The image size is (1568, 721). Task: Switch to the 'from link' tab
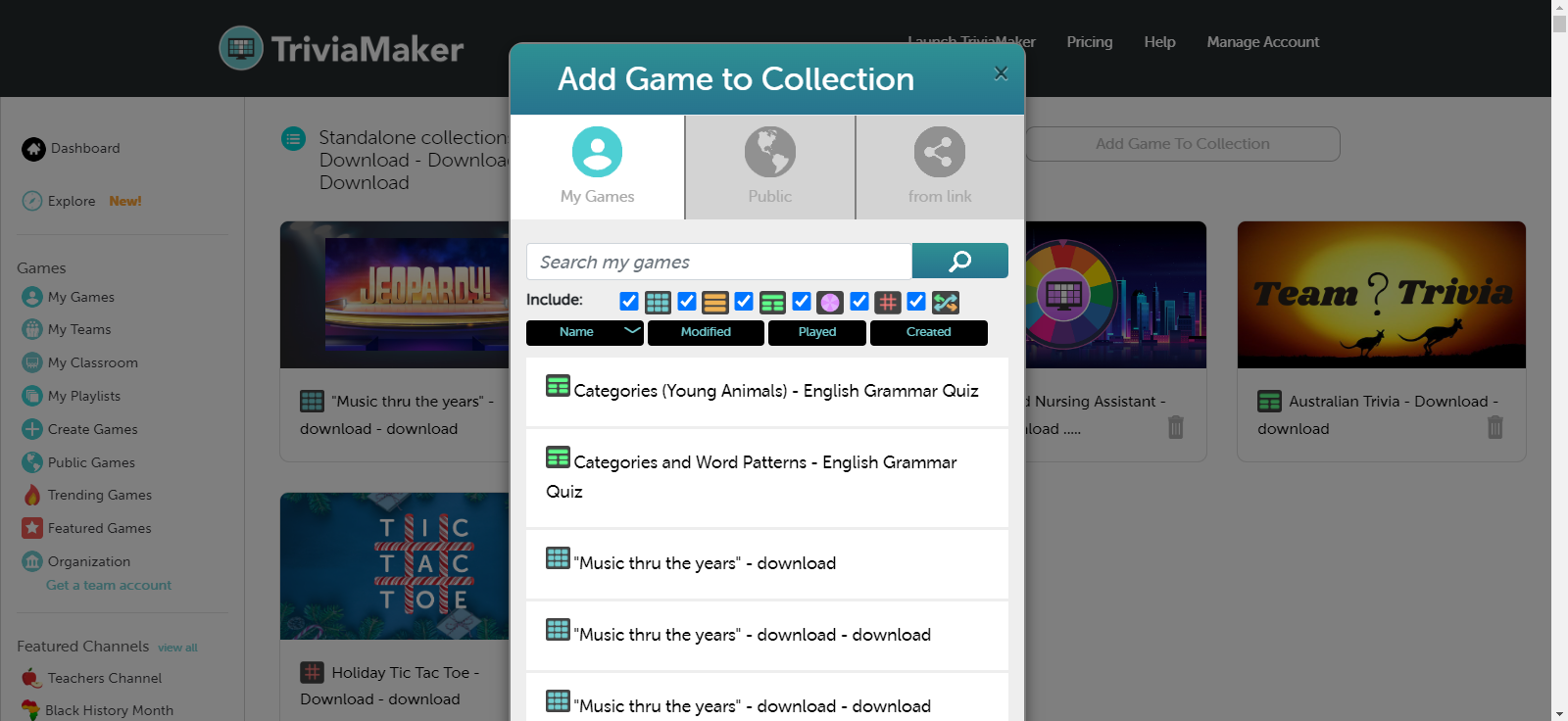[x=939, y=167]
